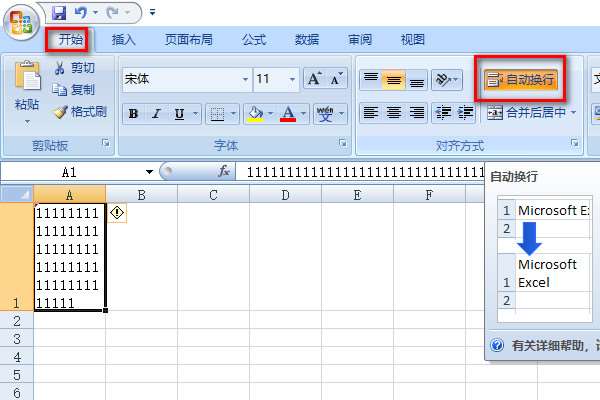The height and width of the screenshot is (400, 600).
Task: Switch to the 视图 tab
Action: point(412,39)
